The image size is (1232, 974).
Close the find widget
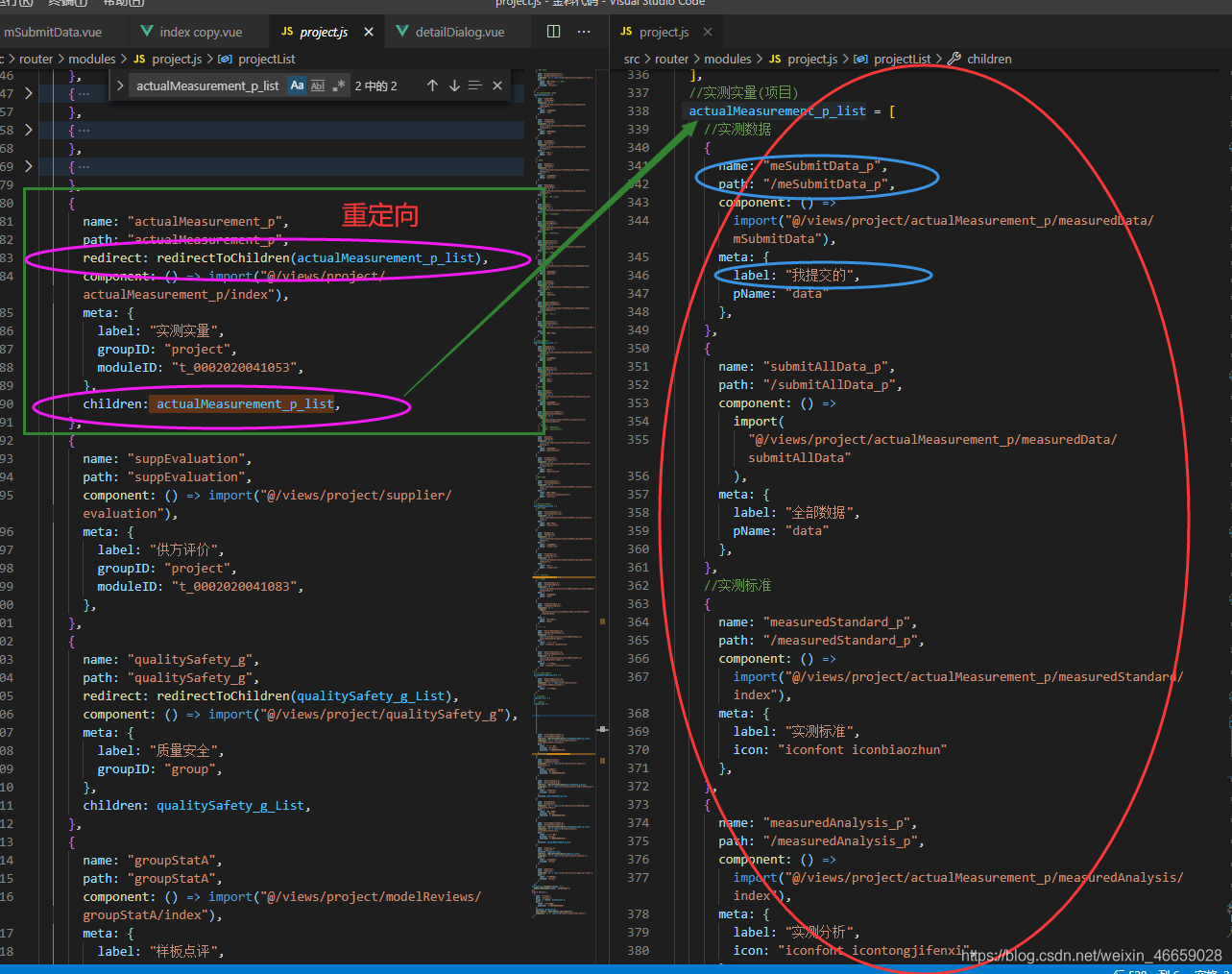tap(497, 85)
